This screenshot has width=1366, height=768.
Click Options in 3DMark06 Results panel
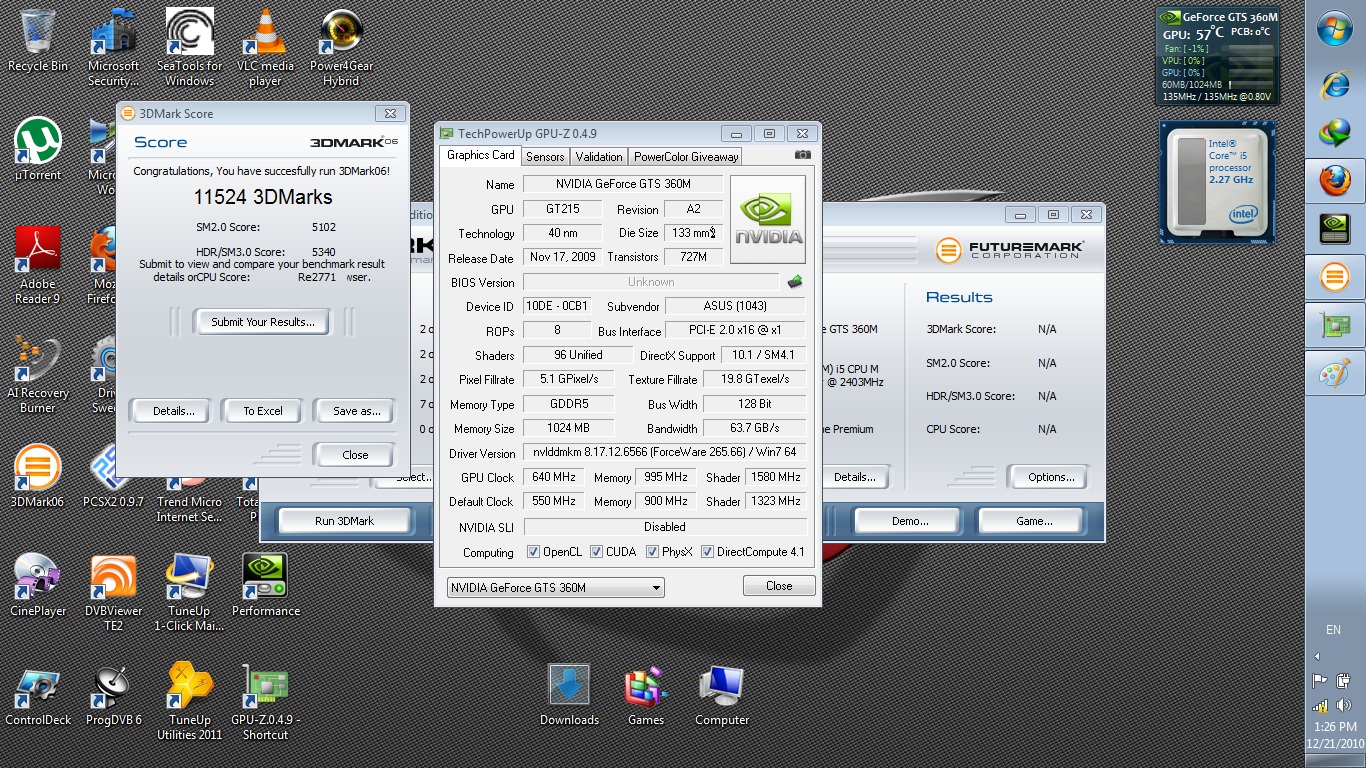pos(1051,477)
